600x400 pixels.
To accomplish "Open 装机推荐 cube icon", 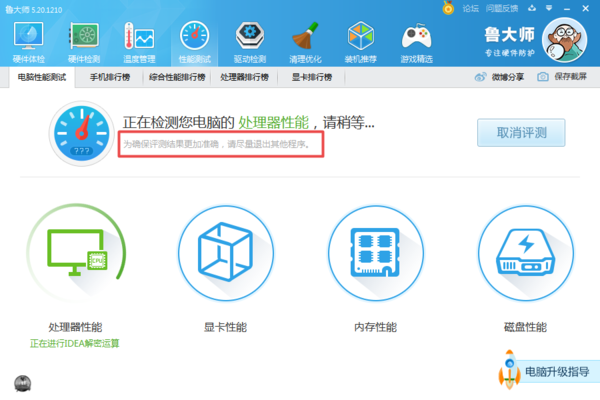I will coord(360,40).
